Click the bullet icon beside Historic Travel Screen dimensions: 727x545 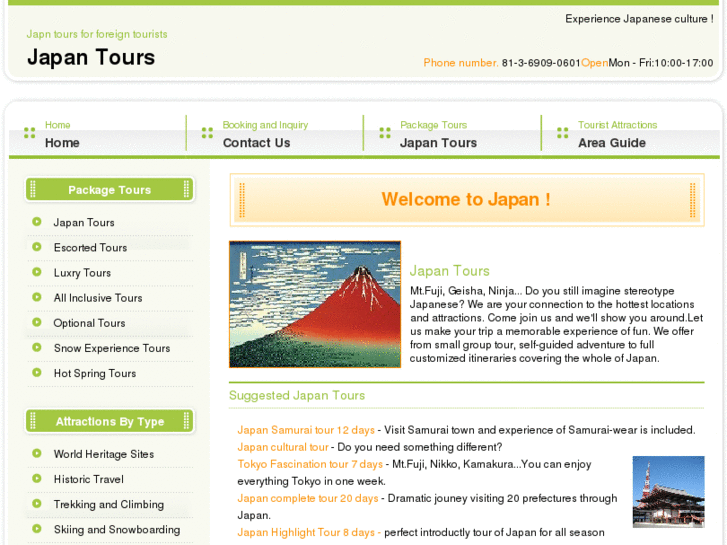[x=37, y=478]
